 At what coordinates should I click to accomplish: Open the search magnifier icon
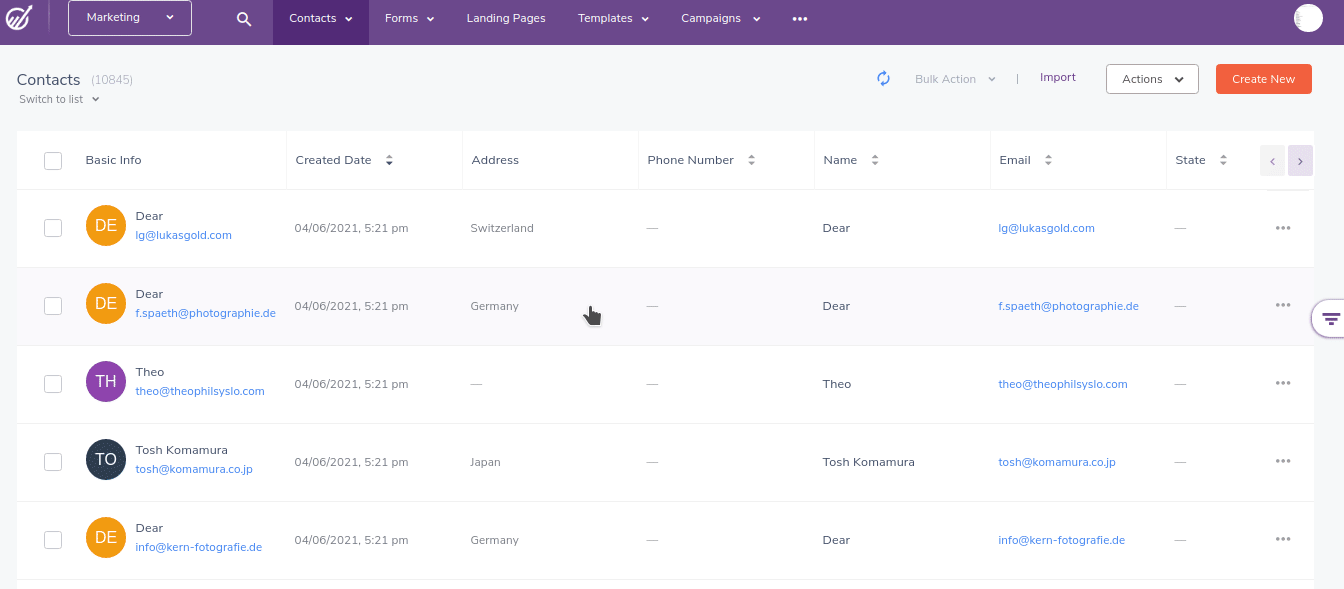coord(244,19)
